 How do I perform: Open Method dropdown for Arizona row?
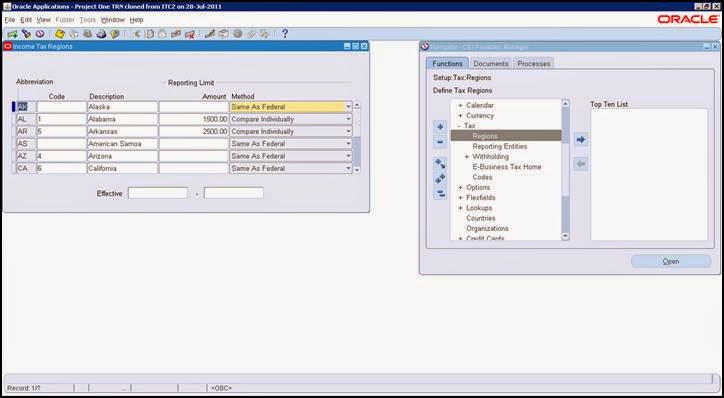[349, 156]
